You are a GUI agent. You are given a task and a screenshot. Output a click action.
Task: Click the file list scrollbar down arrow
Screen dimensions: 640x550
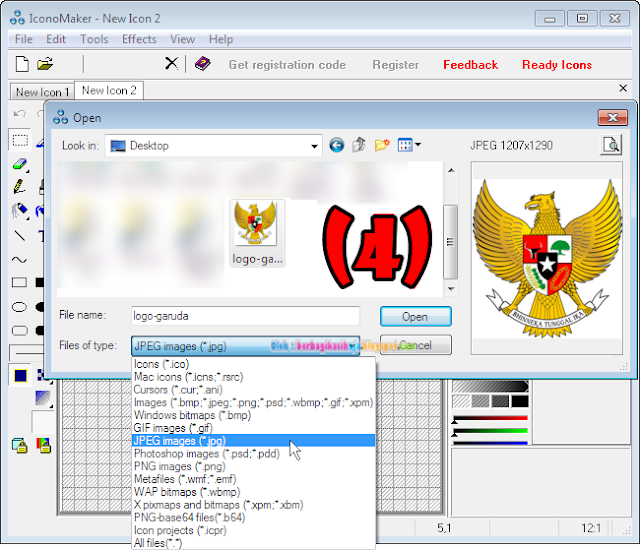click(451, 289)
